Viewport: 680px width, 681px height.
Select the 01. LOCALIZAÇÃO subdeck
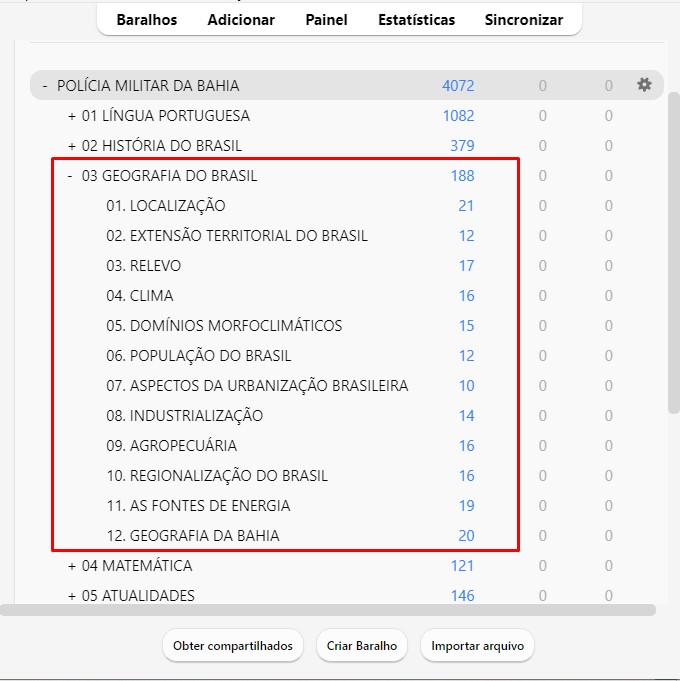165,206
